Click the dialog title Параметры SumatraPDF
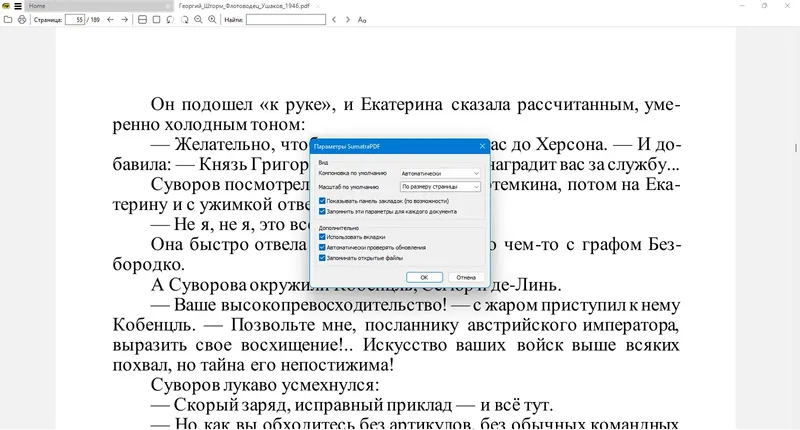The width and height of the screenshot is (800, 430). [x=347, y=146]
